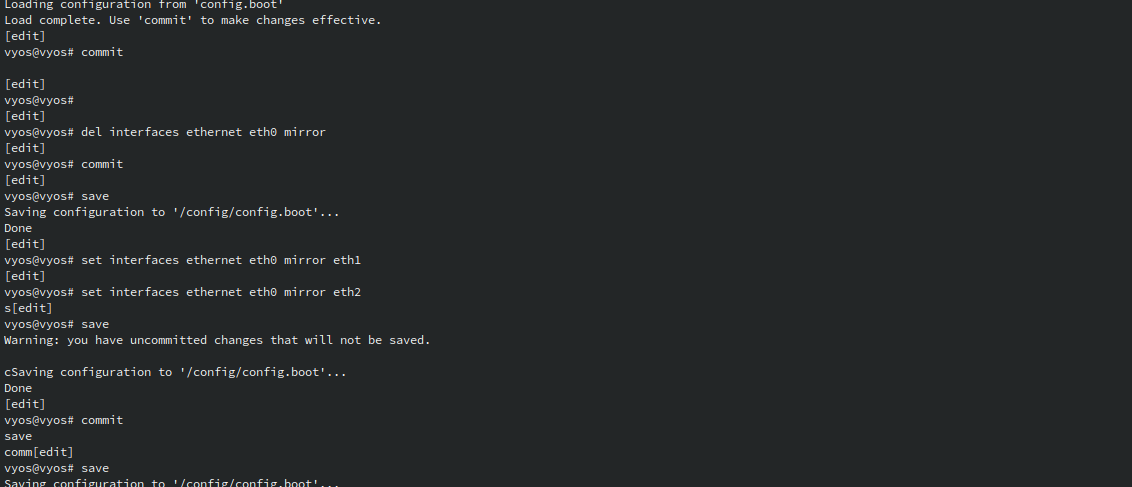Click the 'Load complete' message line
1132x487 pixels.
pos(193,20)
